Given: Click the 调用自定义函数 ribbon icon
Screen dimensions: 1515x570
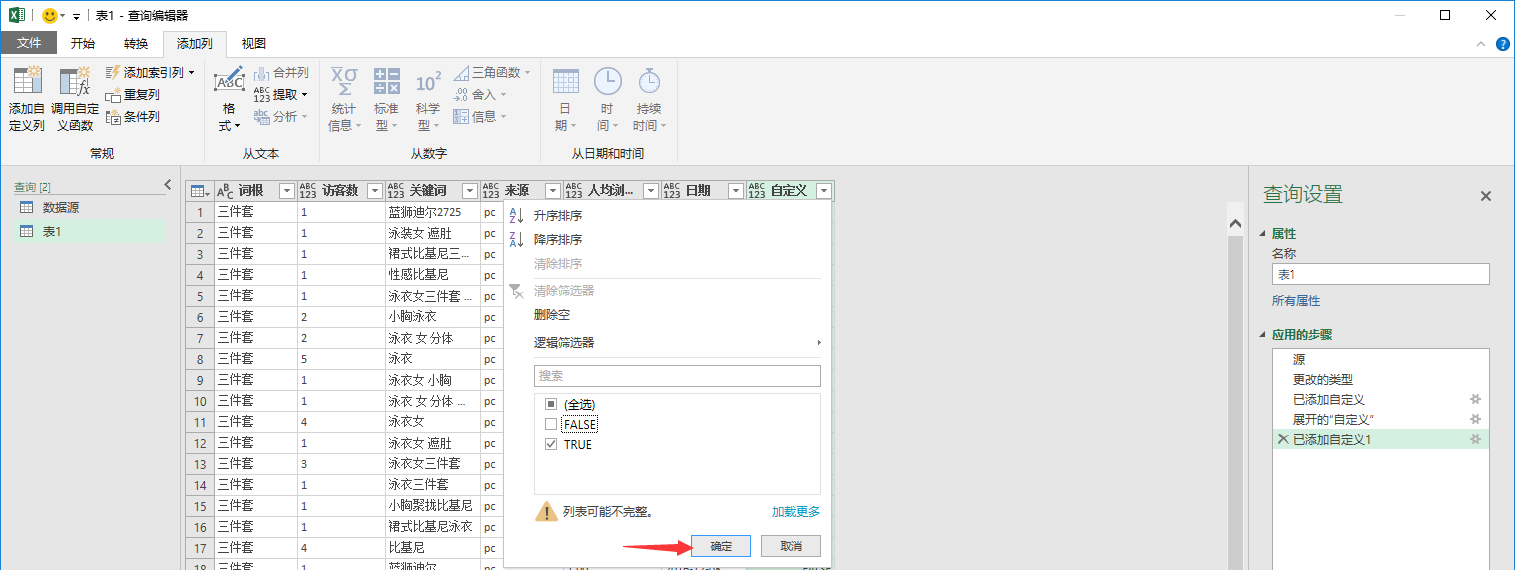Looking at the screenshot, I should click(75, 82).
